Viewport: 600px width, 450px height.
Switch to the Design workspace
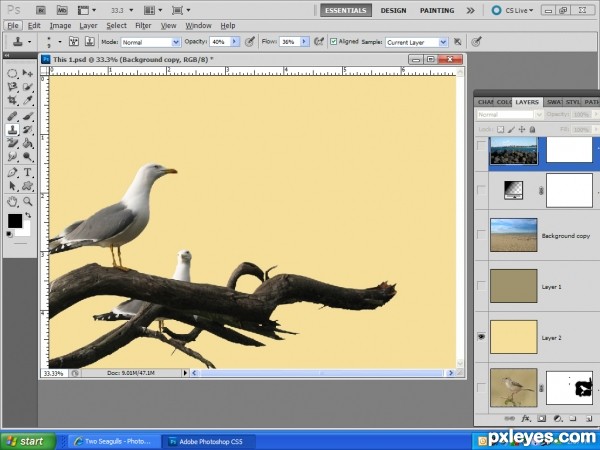point(393,10)
